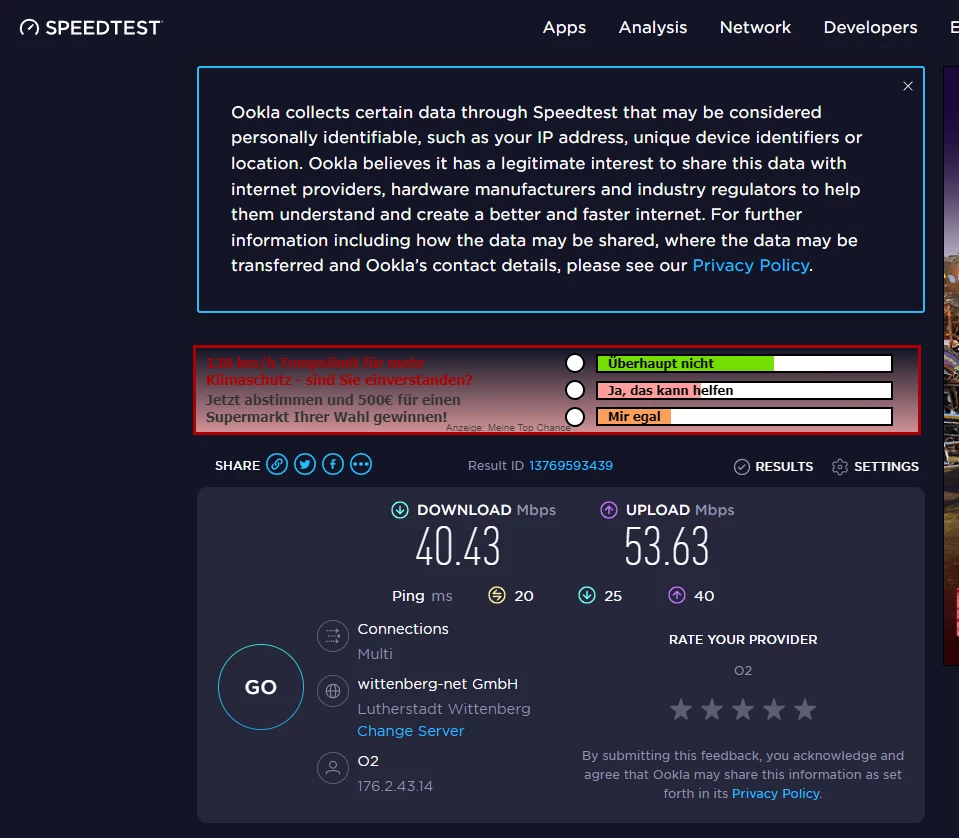959x838 pixels.
Task: Start the test with the GO button
Action: click(261, 687)
